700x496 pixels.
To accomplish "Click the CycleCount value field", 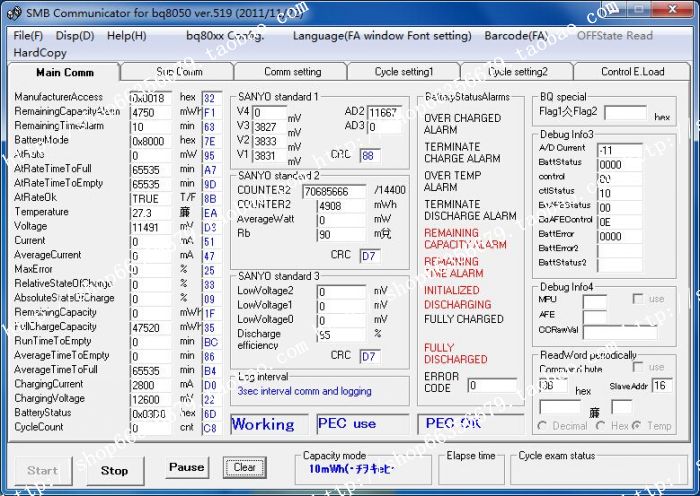I will pyautogui.click(x=151, y=428).
